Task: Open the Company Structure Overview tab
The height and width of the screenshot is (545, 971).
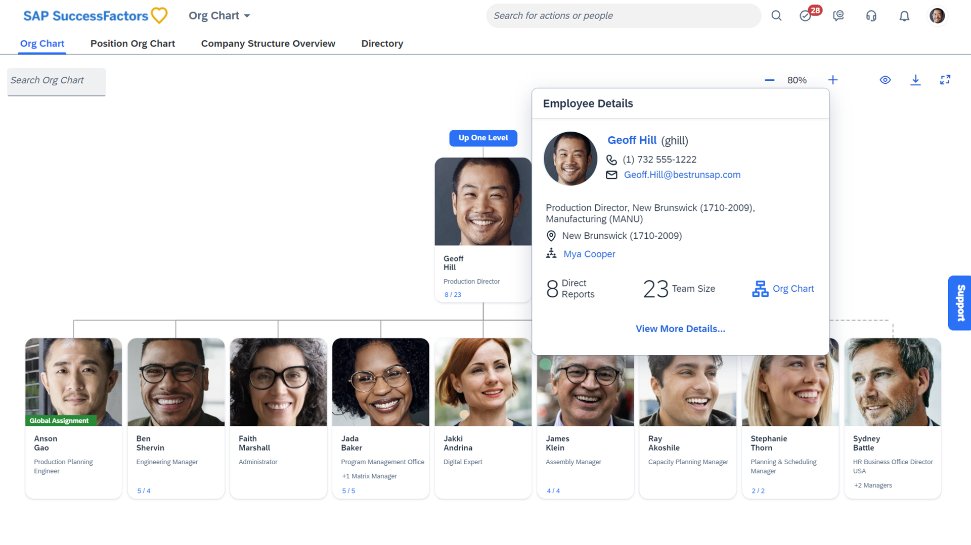Action: [268, 44]
